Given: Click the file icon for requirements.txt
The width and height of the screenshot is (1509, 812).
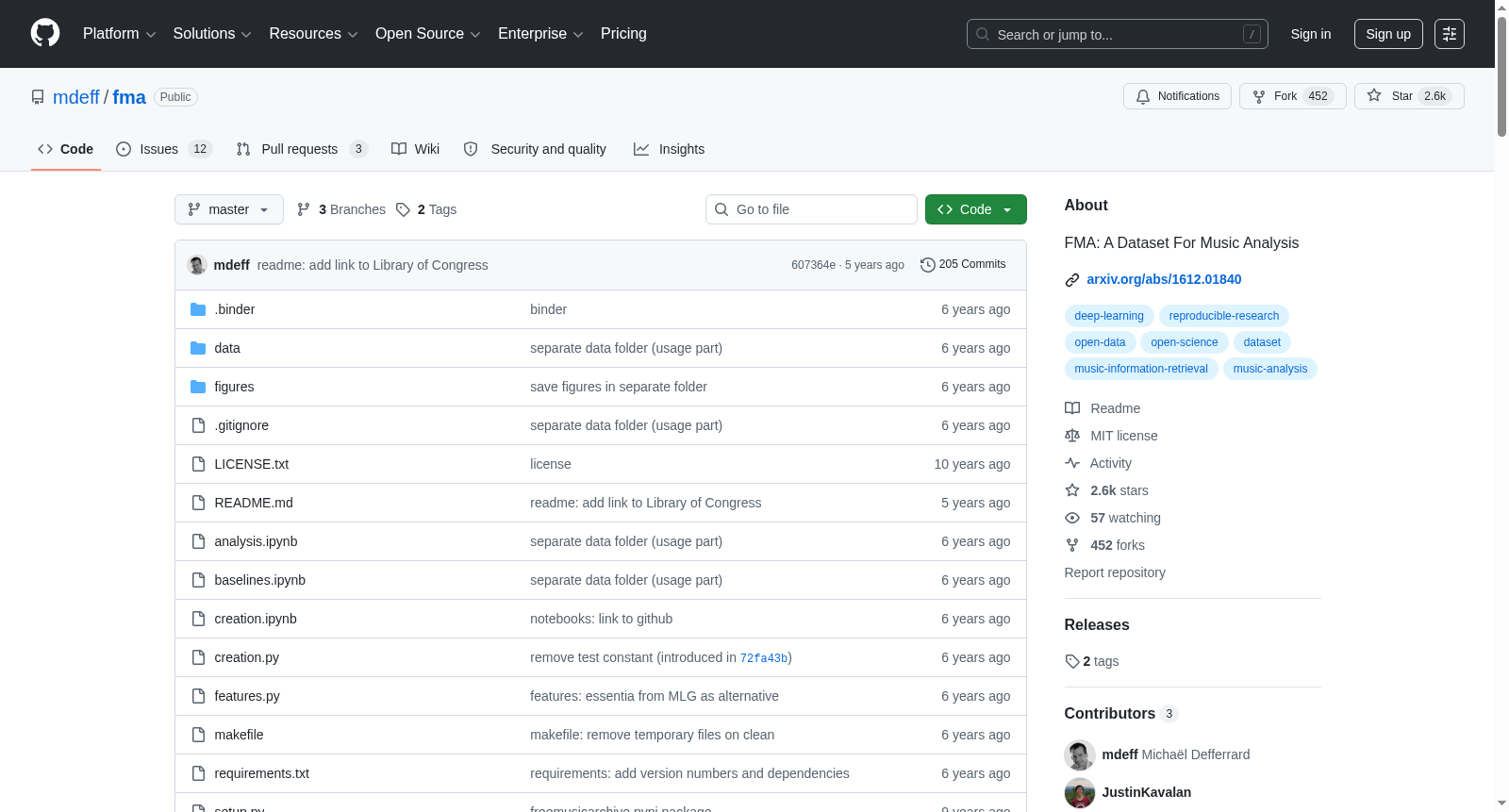Looking at the screenshot, I should (x=198, y=773).
